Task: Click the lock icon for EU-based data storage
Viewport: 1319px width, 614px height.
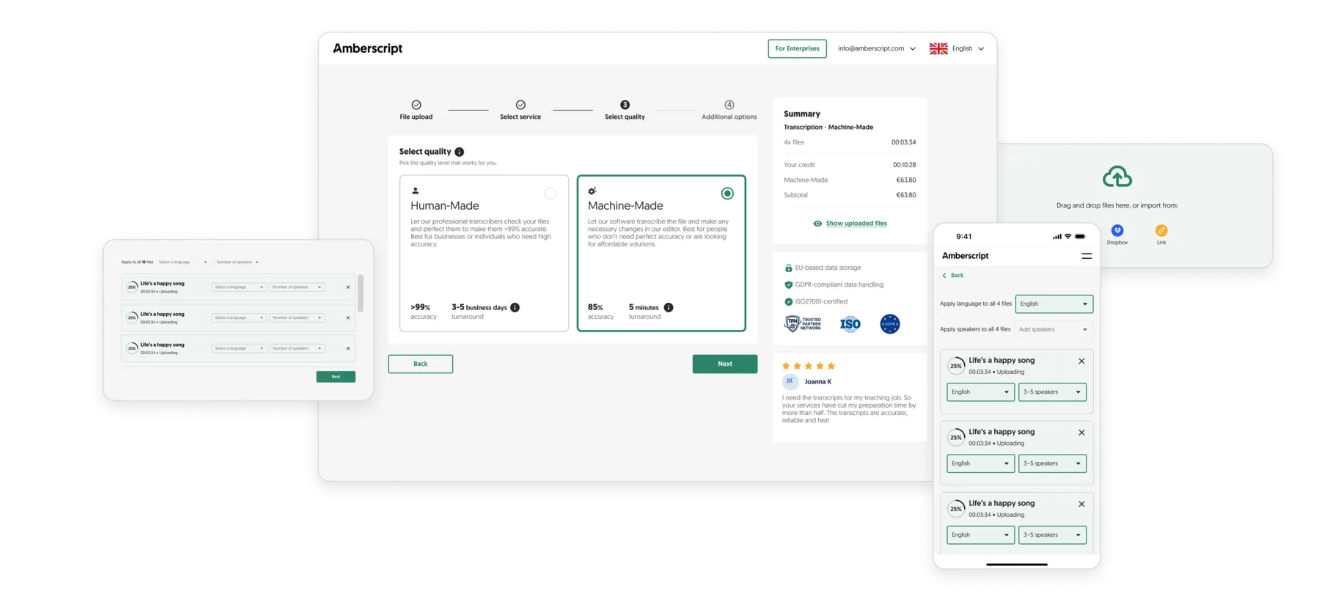Action: pos(788,268)
